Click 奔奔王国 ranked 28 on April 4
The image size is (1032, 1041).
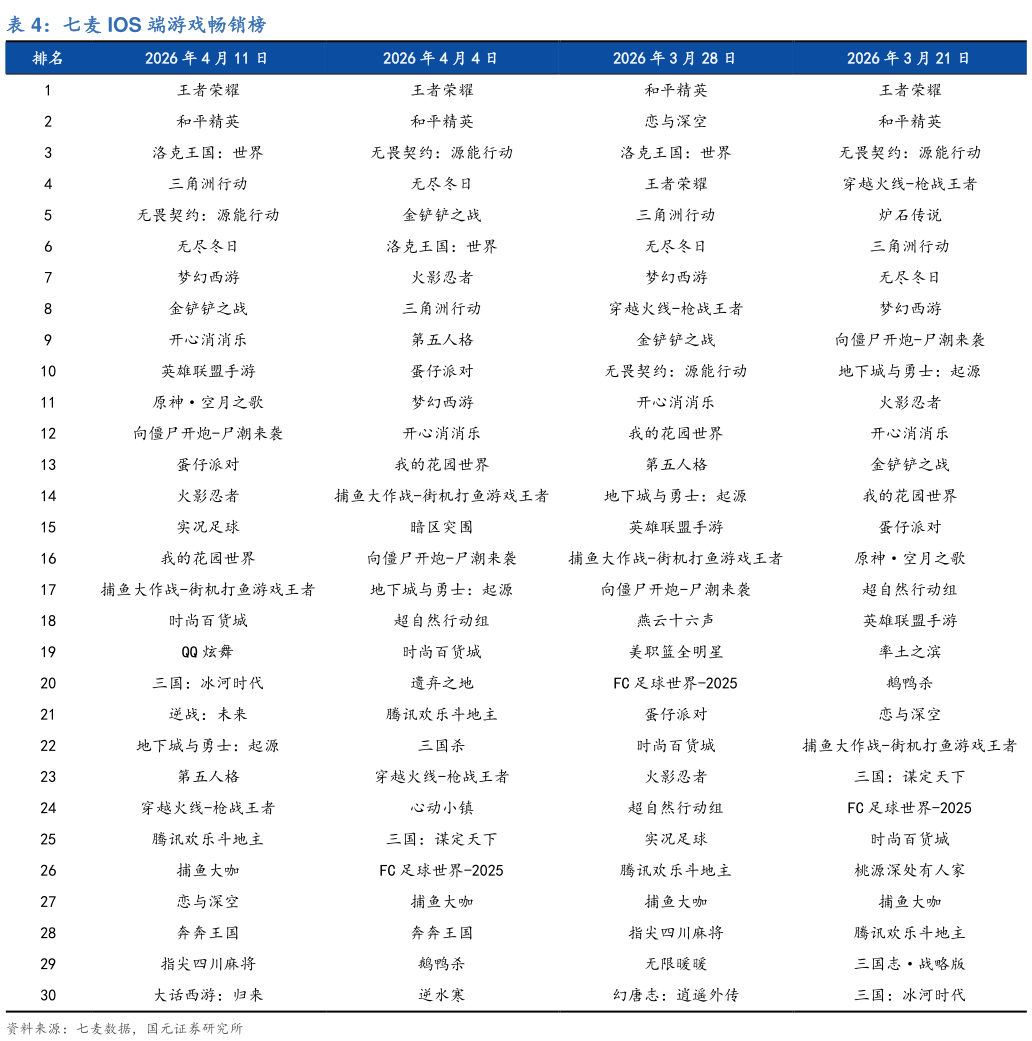pos(442,933)
